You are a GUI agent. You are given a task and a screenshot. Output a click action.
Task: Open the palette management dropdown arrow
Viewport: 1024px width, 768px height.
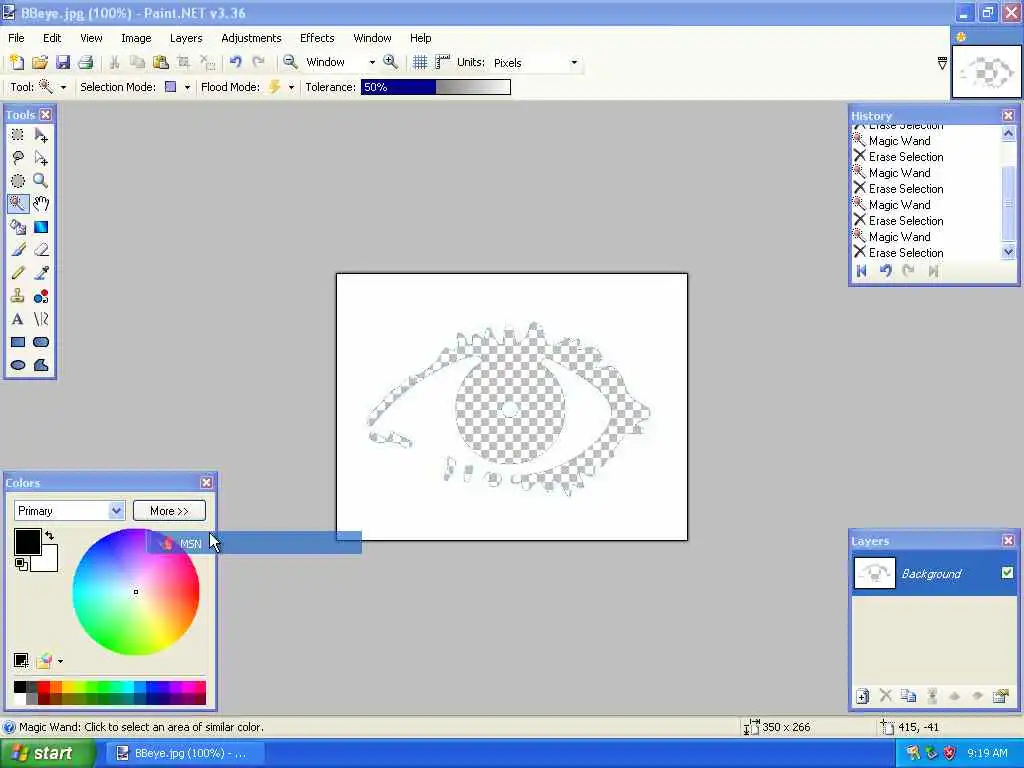[x=60, y=662]
